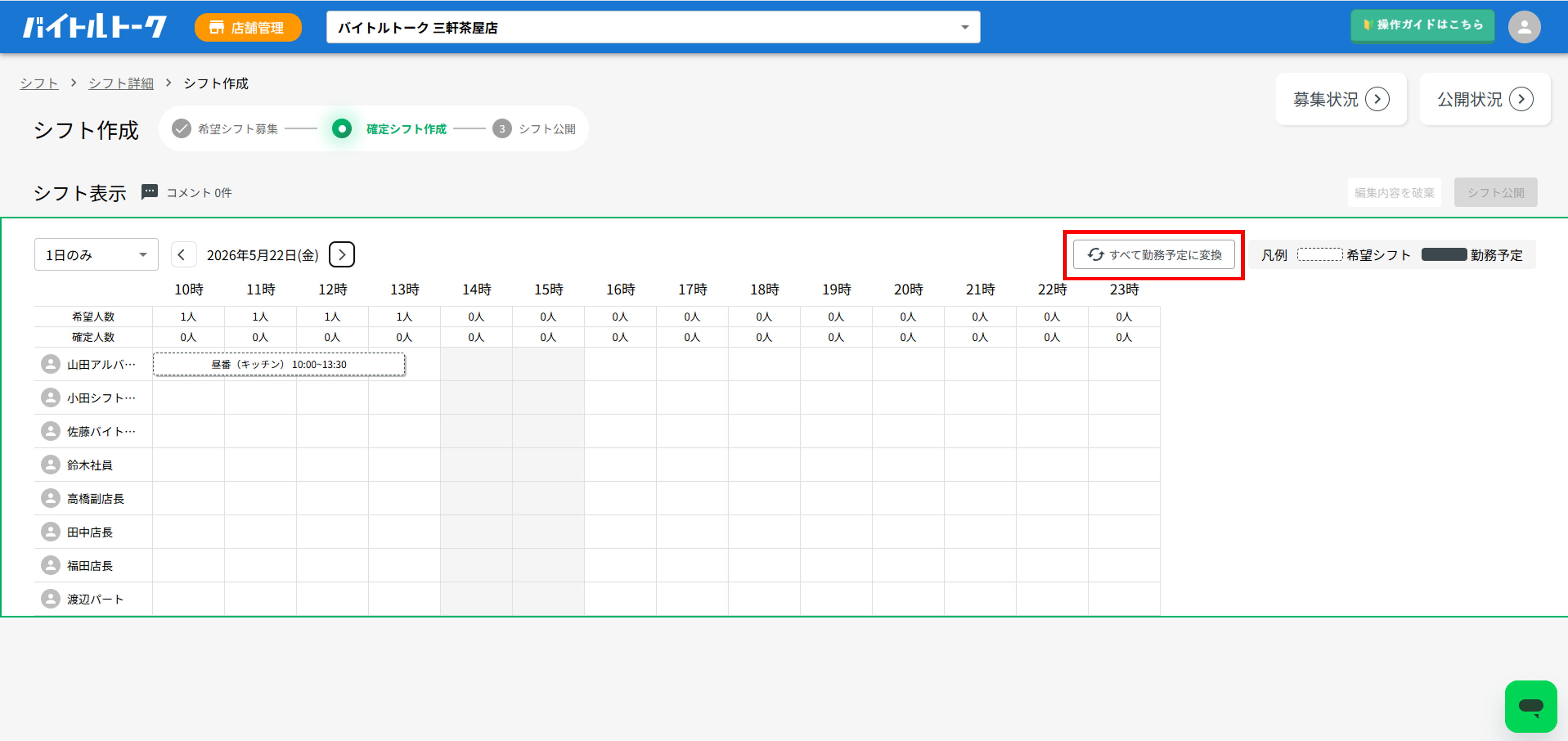Click 山田アルバ… avatar icon
The image size is (1568, 741).
[x=51, y=364]
